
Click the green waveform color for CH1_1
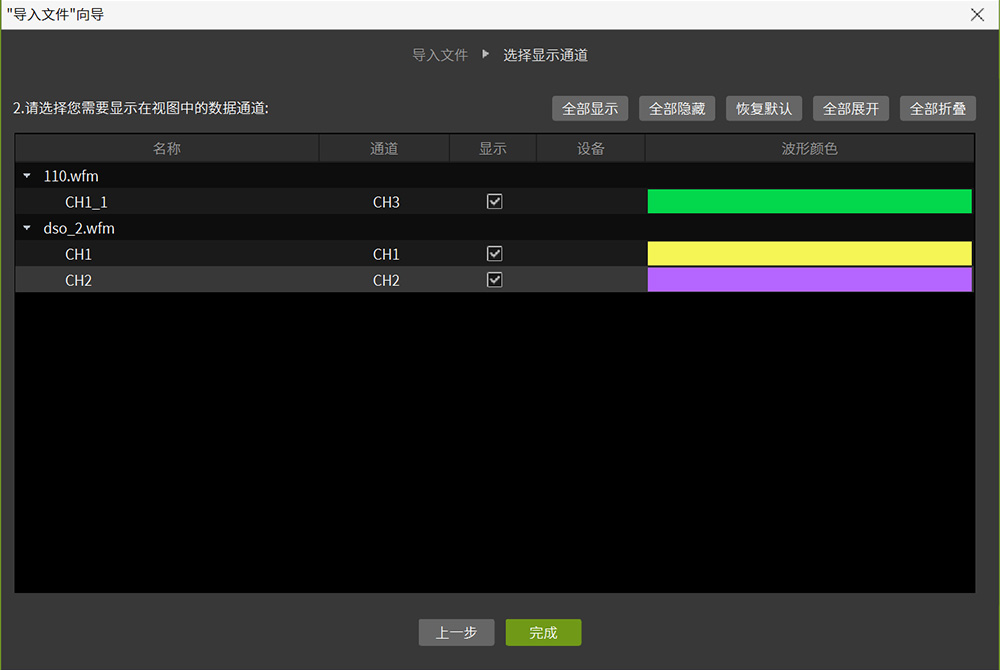point(809,202)
